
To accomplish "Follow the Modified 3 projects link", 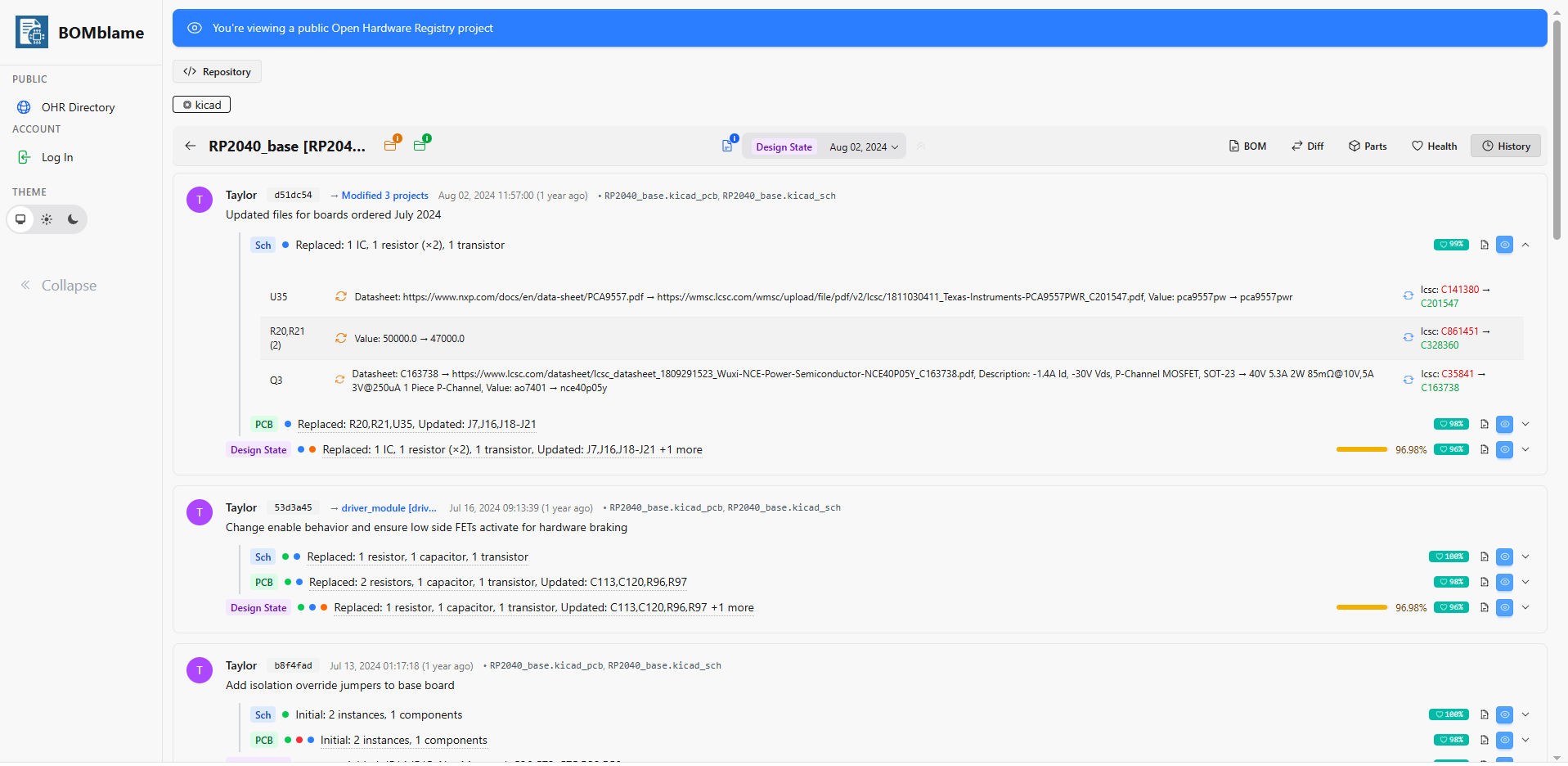I will click(384, 195).
